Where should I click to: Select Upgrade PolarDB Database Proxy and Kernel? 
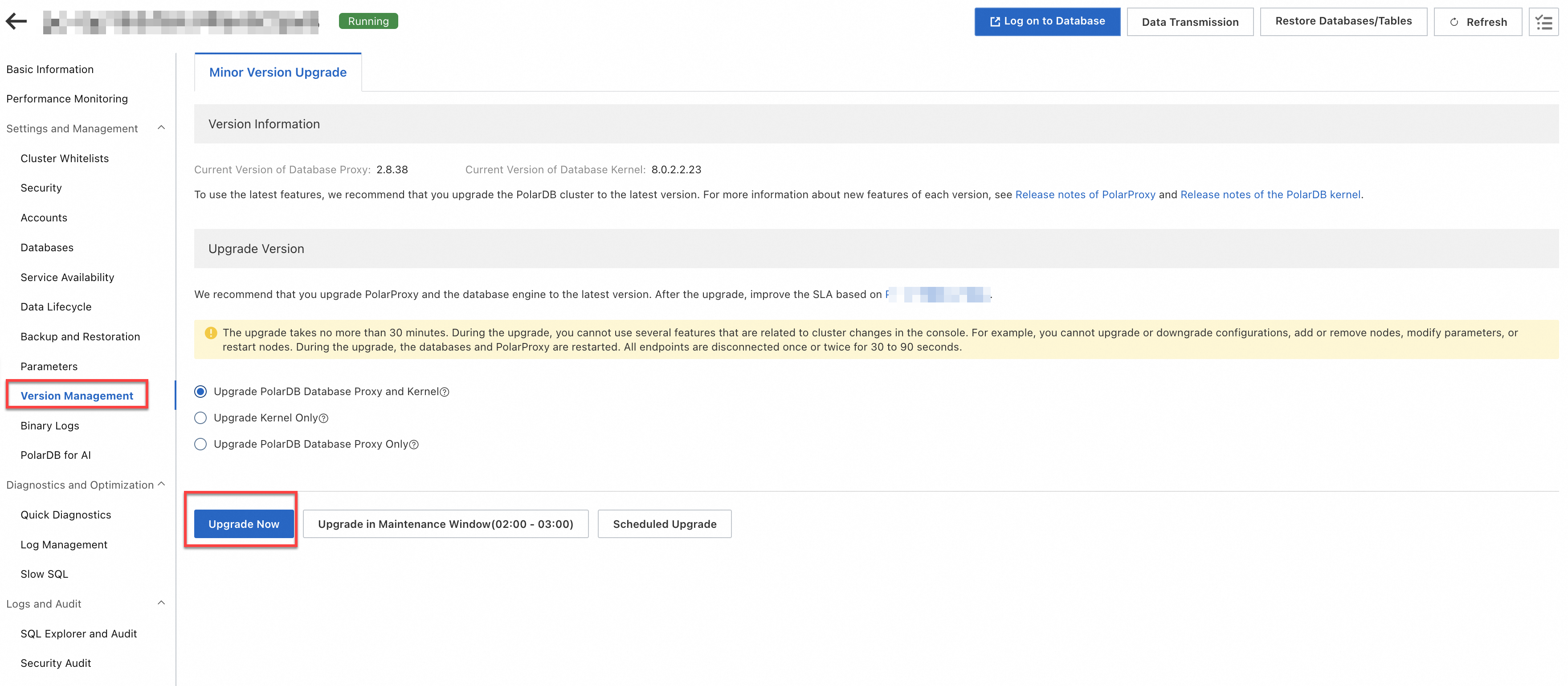click(x=200, y=392)
